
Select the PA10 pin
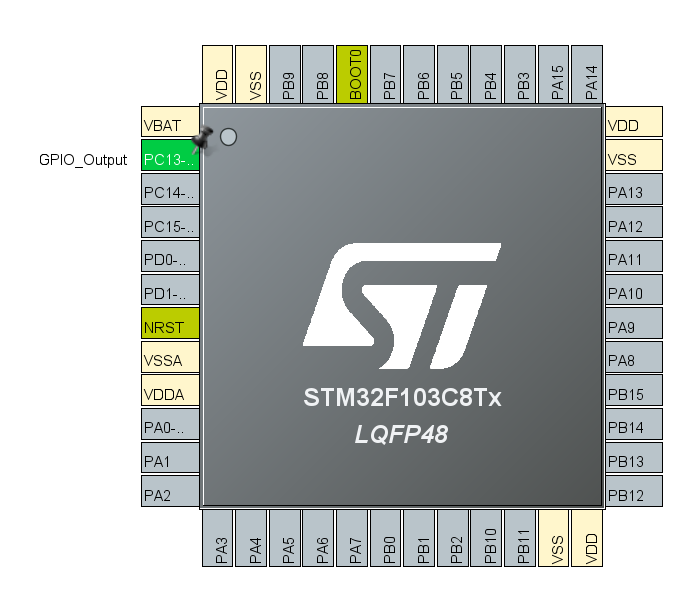pyautogui.click(x=634, y=290)
